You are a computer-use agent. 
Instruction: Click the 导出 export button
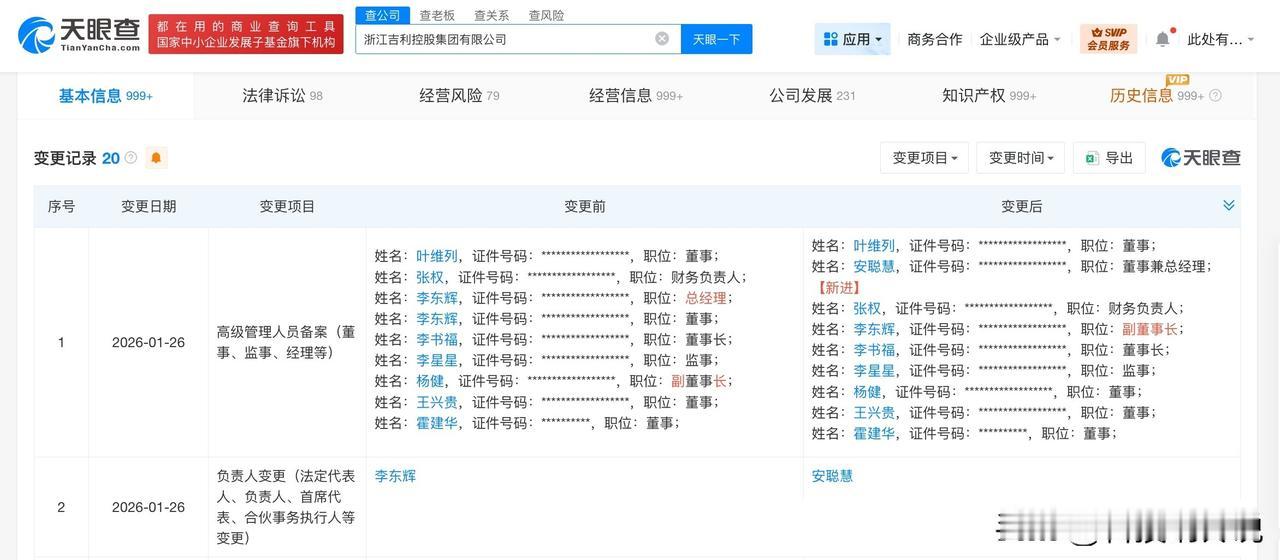pyautogui.click(x=1109, y=158)
